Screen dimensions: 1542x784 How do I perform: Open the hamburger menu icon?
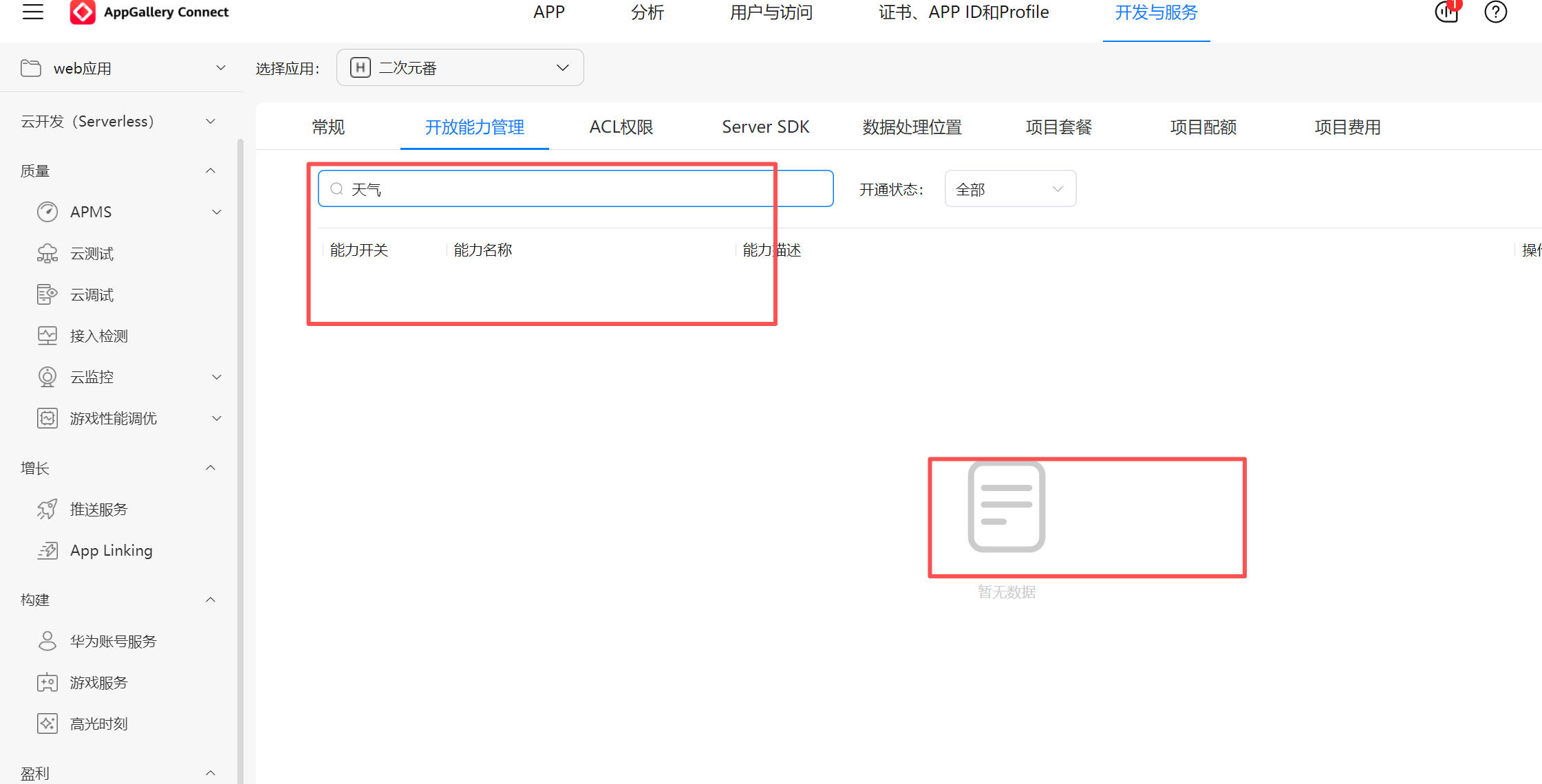pos(32,12)
